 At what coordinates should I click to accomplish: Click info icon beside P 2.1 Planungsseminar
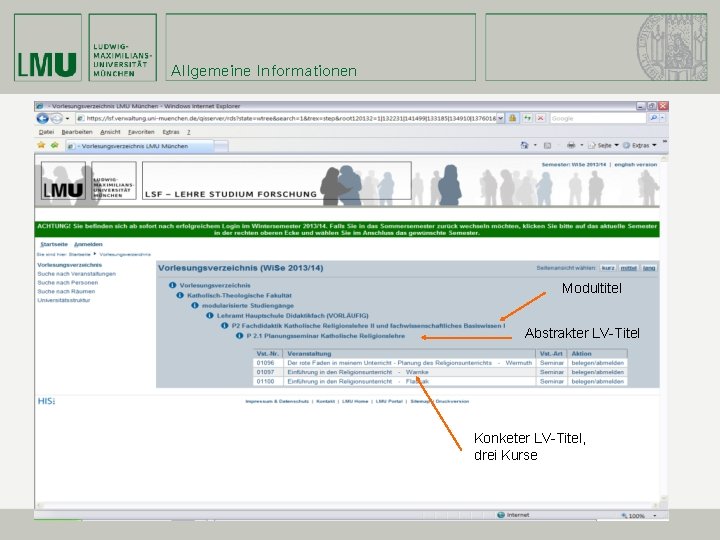pos(239,336)
